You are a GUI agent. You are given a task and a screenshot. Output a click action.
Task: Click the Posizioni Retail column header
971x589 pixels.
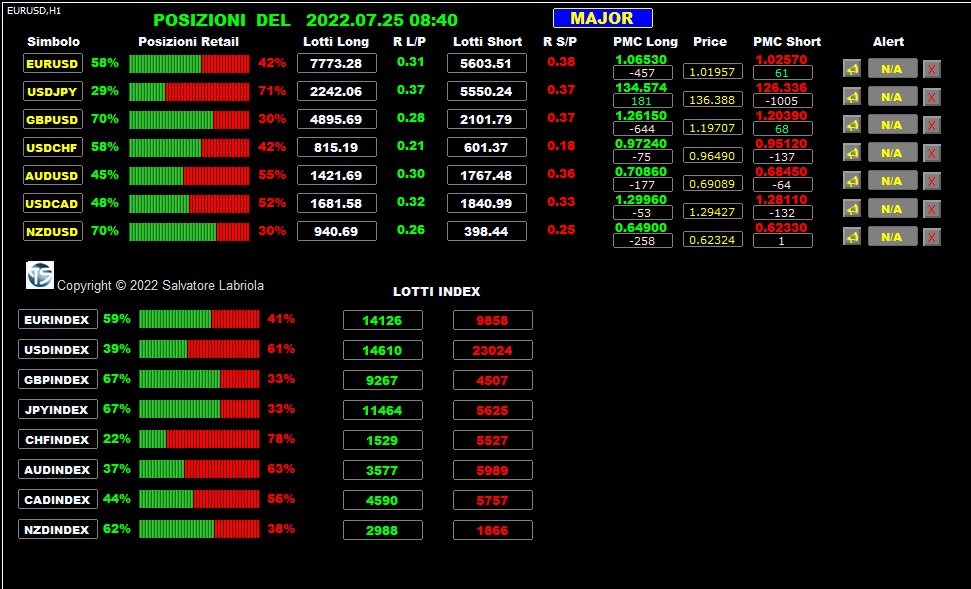coord(188,41)
